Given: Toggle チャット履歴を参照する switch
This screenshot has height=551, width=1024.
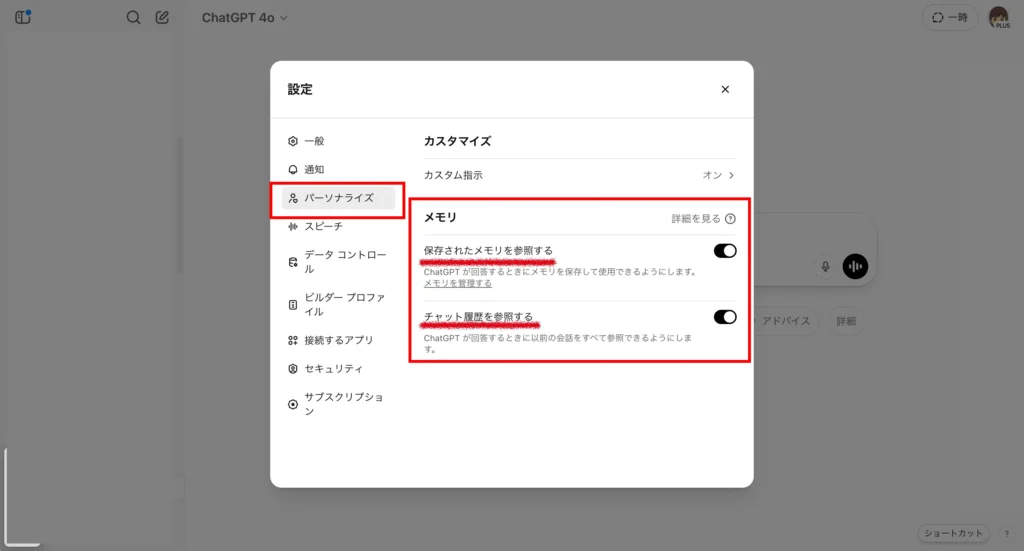Looking at the screenshot, I should tap(725, 317).
